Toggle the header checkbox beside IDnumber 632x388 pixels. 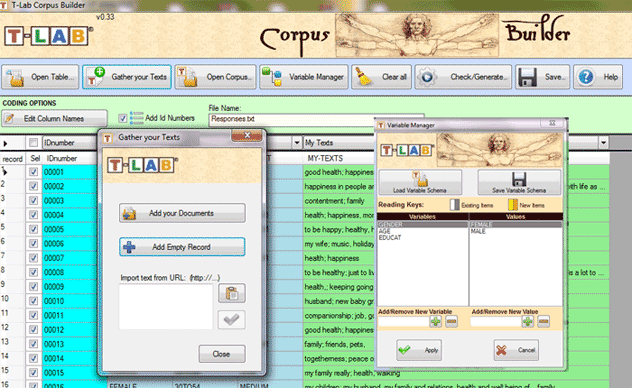click(x=33, y=143)
